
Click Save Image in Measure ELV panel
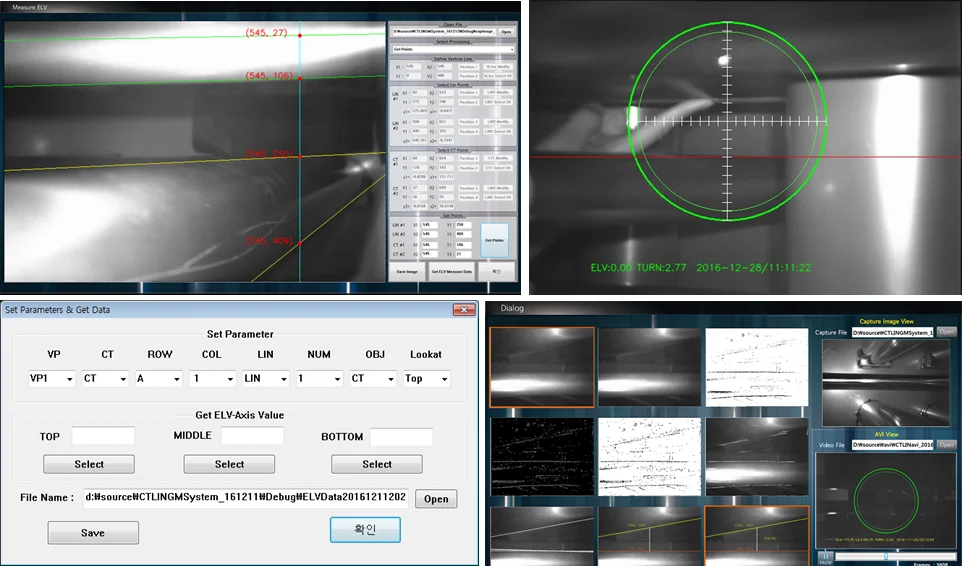(406, 271)
